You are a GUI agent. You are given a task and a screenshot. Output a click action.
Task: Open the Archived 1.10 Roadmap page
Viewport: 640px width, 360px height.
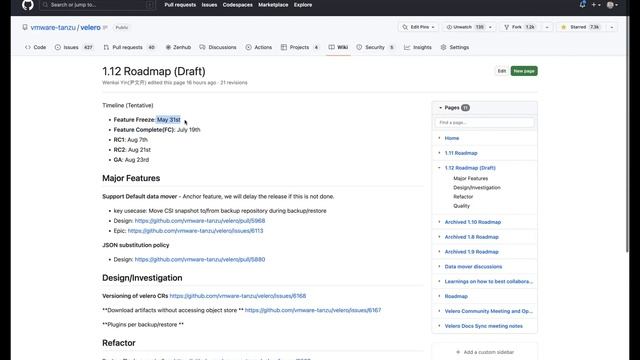coord(473,222)
